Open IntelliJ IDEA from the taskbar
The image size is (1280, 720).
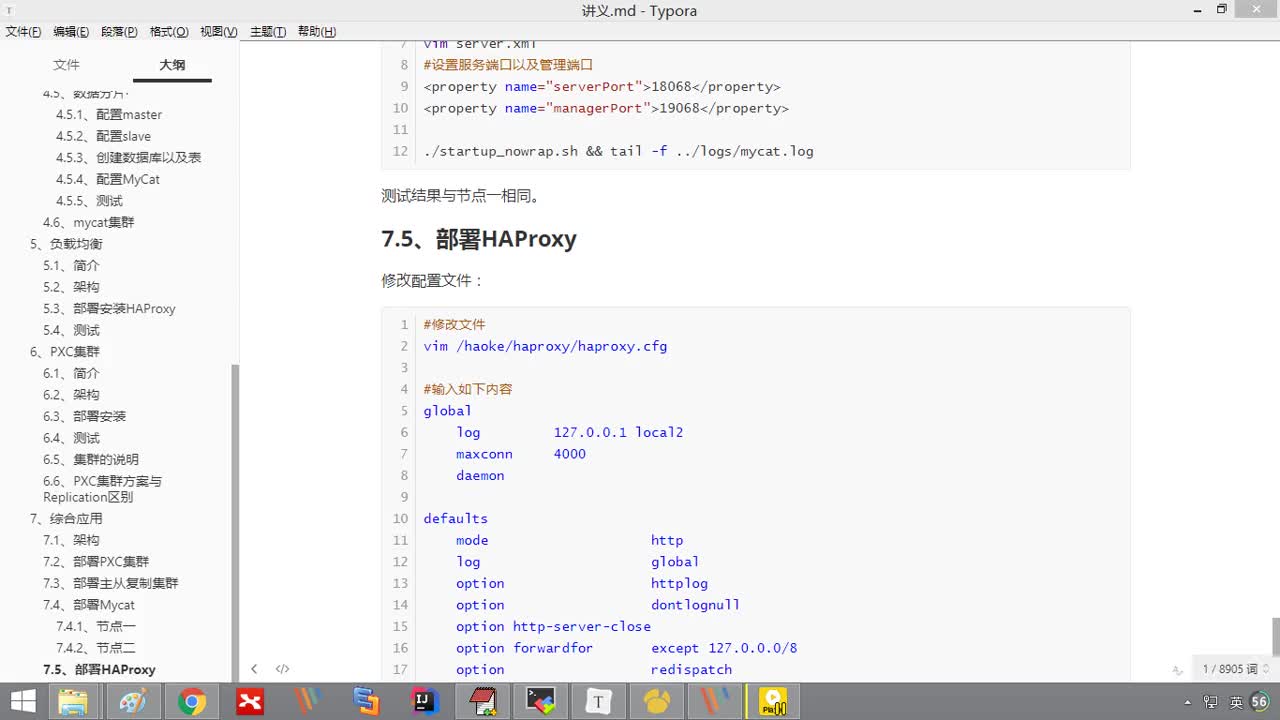[425, 702]
